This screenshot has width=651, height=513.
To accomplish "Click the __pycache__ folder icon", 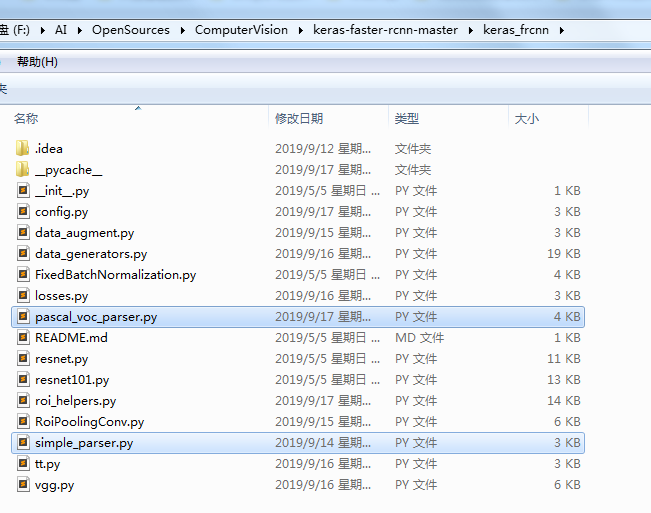I will (22, 169).
